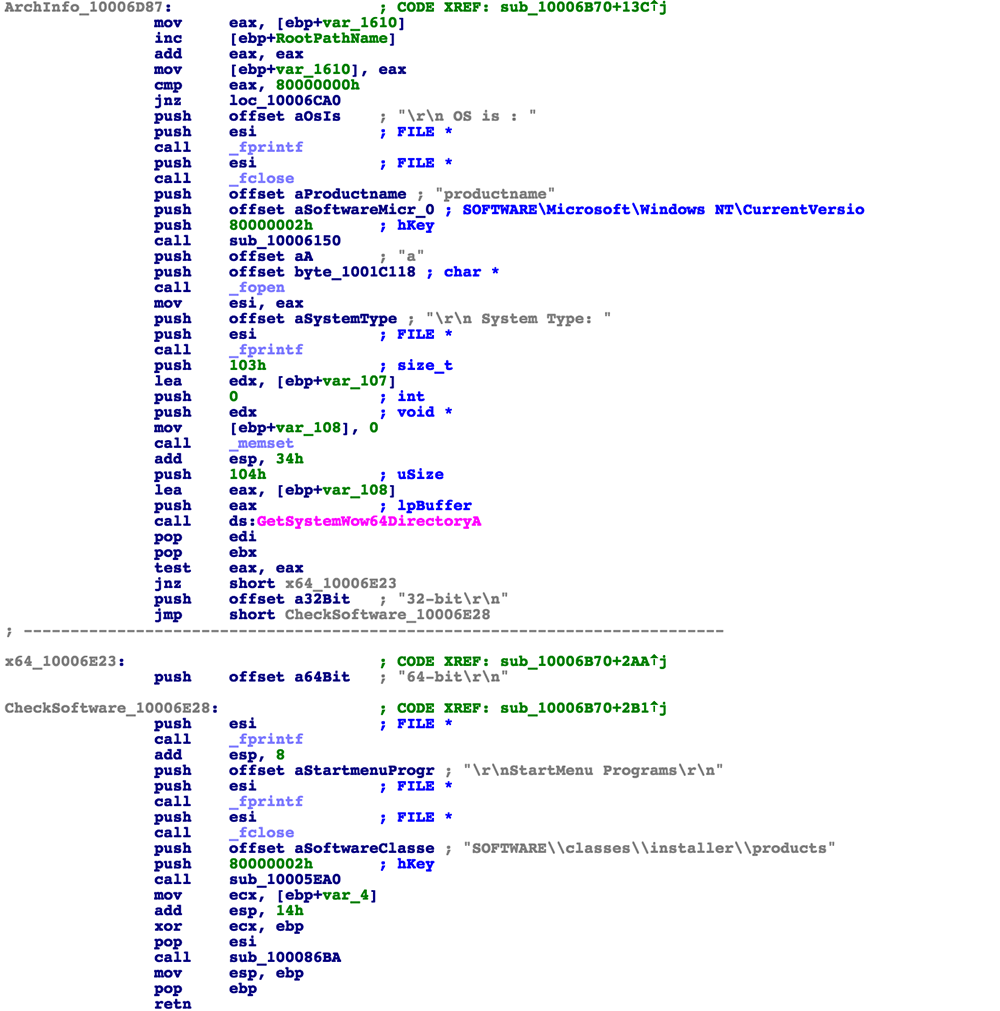Click RootPathName in the inc instruction
Image resolution: width=1000 pixels, height=1011 pixels.
pos(331,39)
